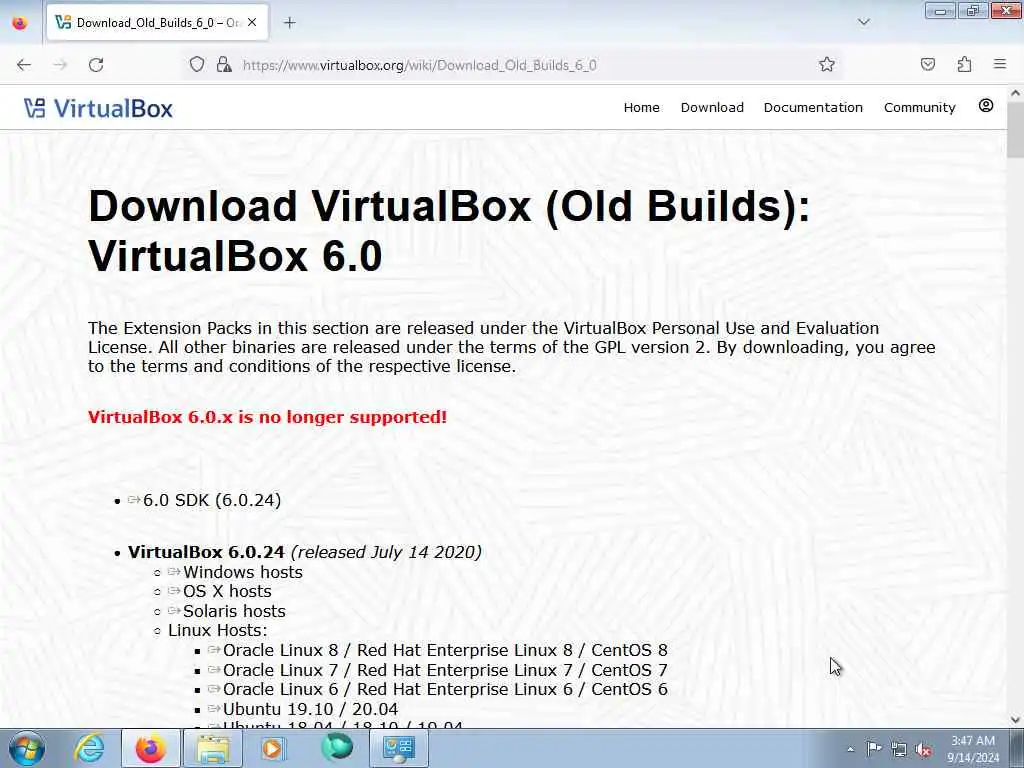This screenshot has height=768, width=1024.
Task: Click the page scrollbar thumb
Action: [x=1015, y=129]
